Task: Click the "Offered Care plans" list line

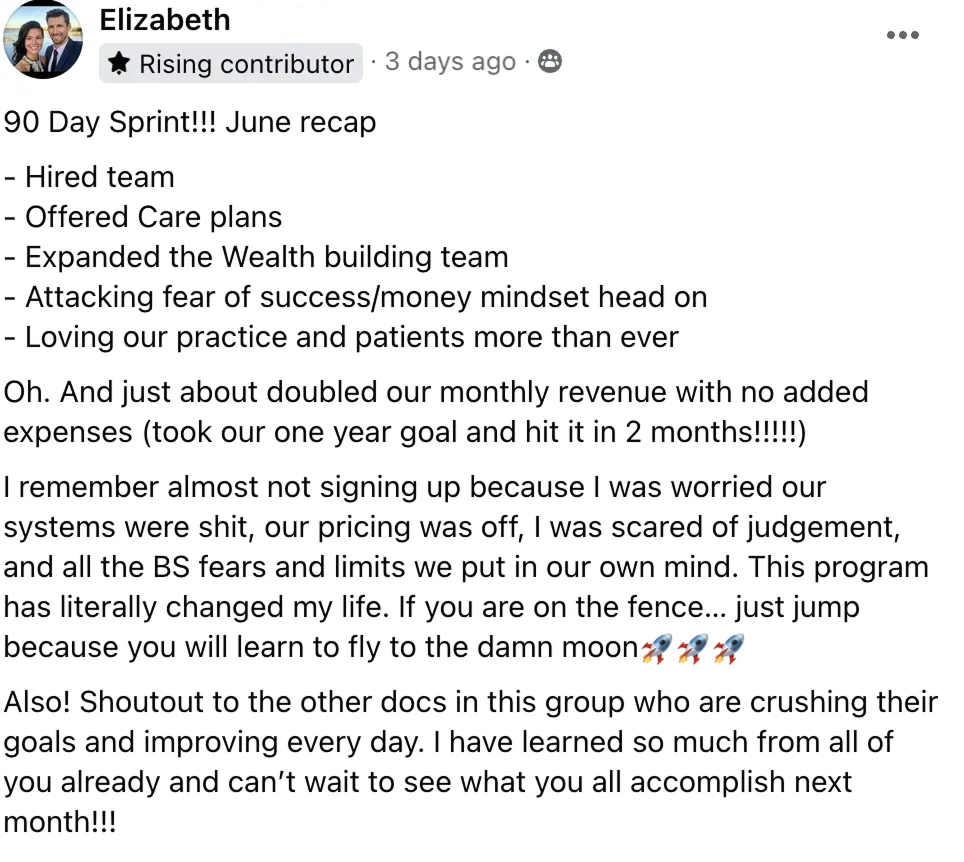Action: pos(143,217)
